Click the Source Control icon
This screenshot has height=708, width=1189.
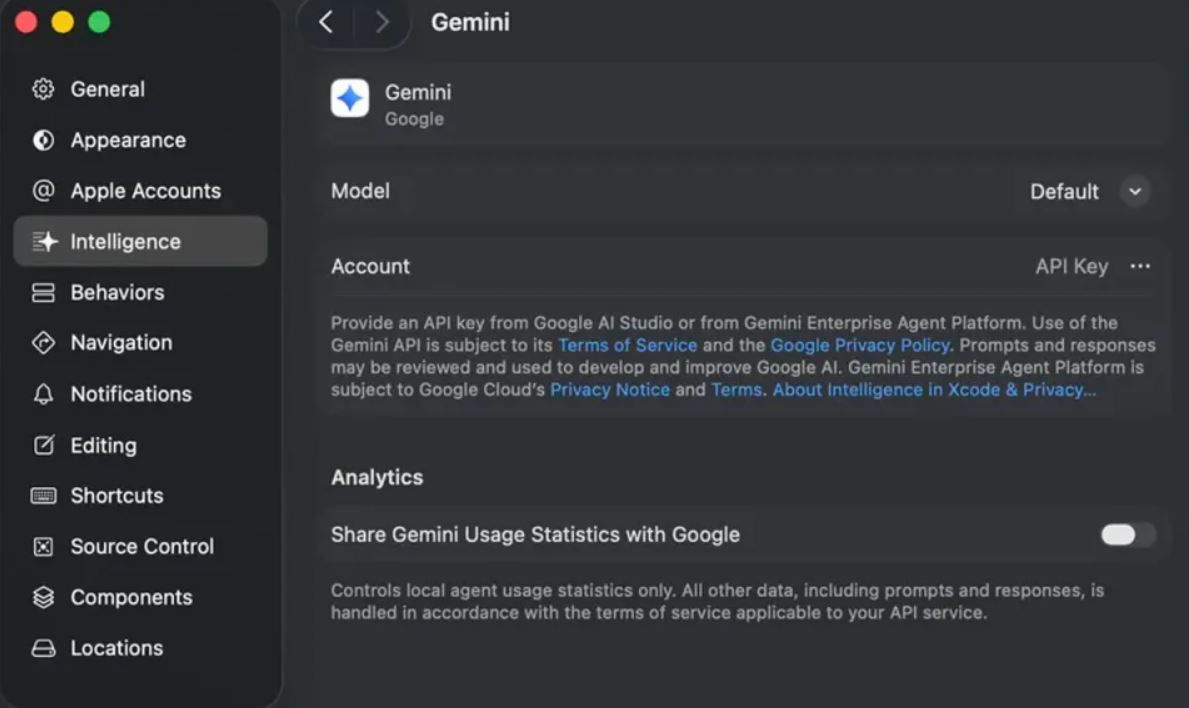[43, 547]
